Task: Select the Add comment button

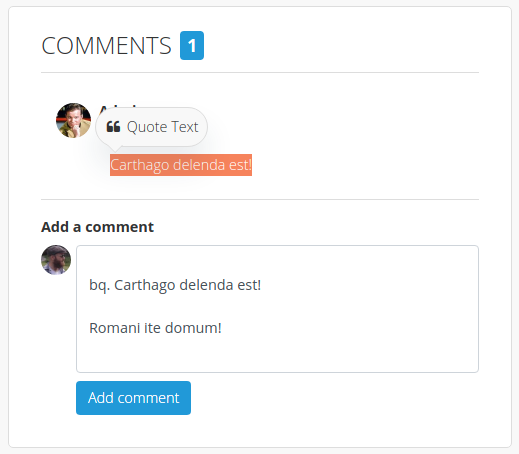Action: pos(133,398)
